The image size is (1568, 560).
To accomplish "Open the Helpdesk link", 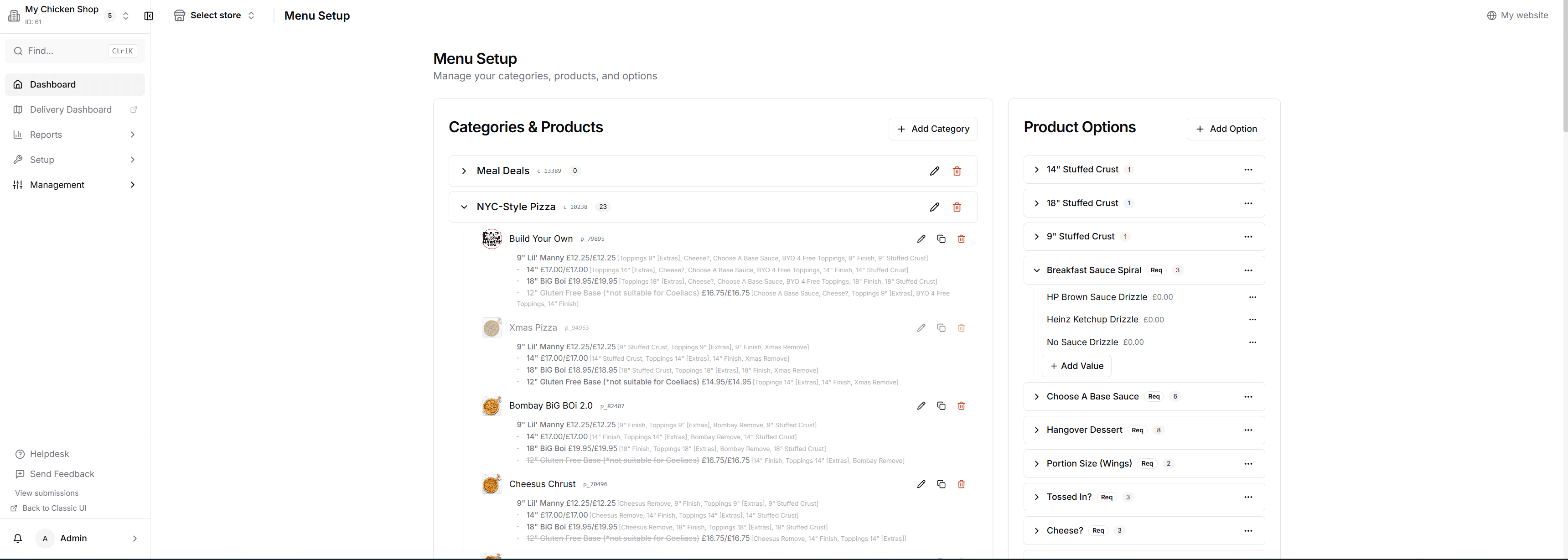I will 42,454.
